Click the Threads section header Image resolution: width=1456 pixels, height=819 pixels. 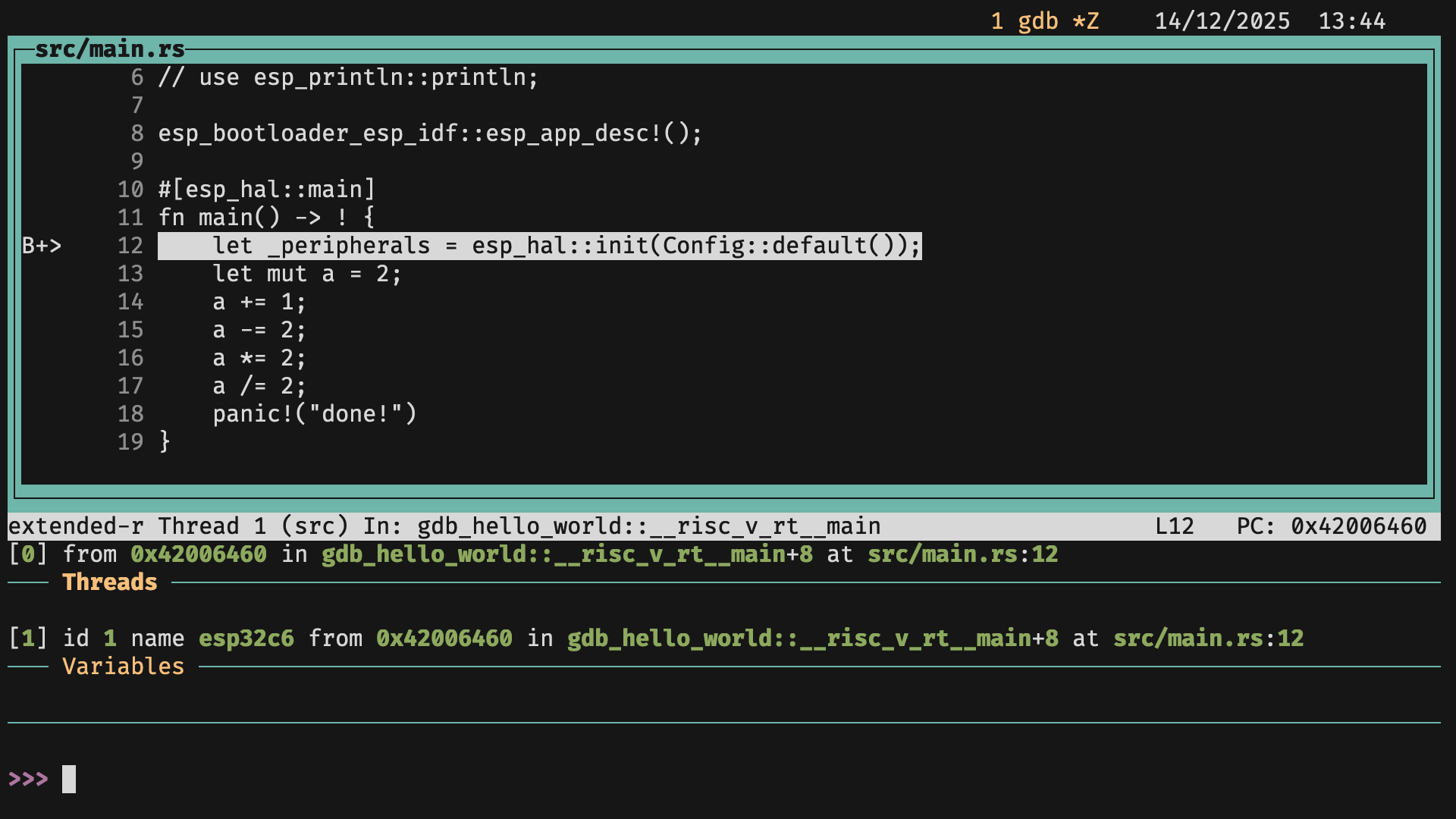(110, 582)
